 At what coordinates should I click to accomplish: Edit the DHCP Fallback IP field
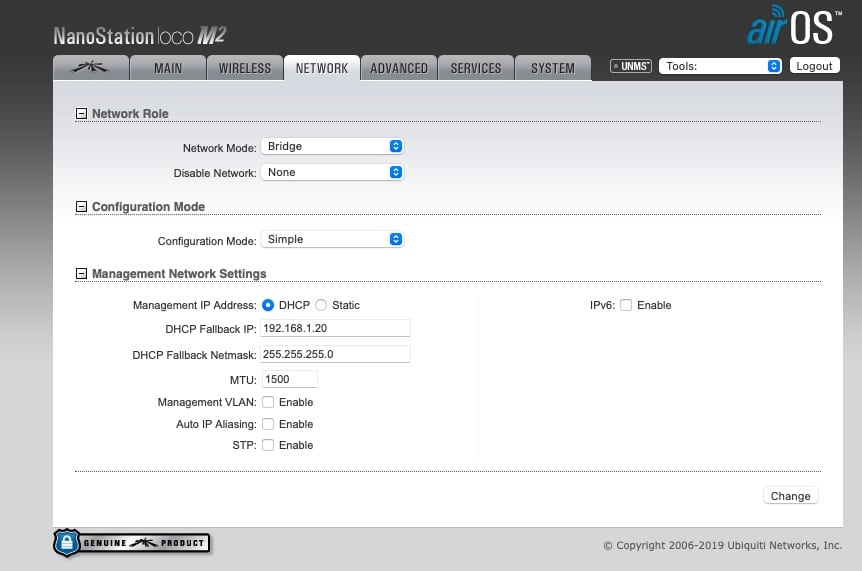point(335,328)
